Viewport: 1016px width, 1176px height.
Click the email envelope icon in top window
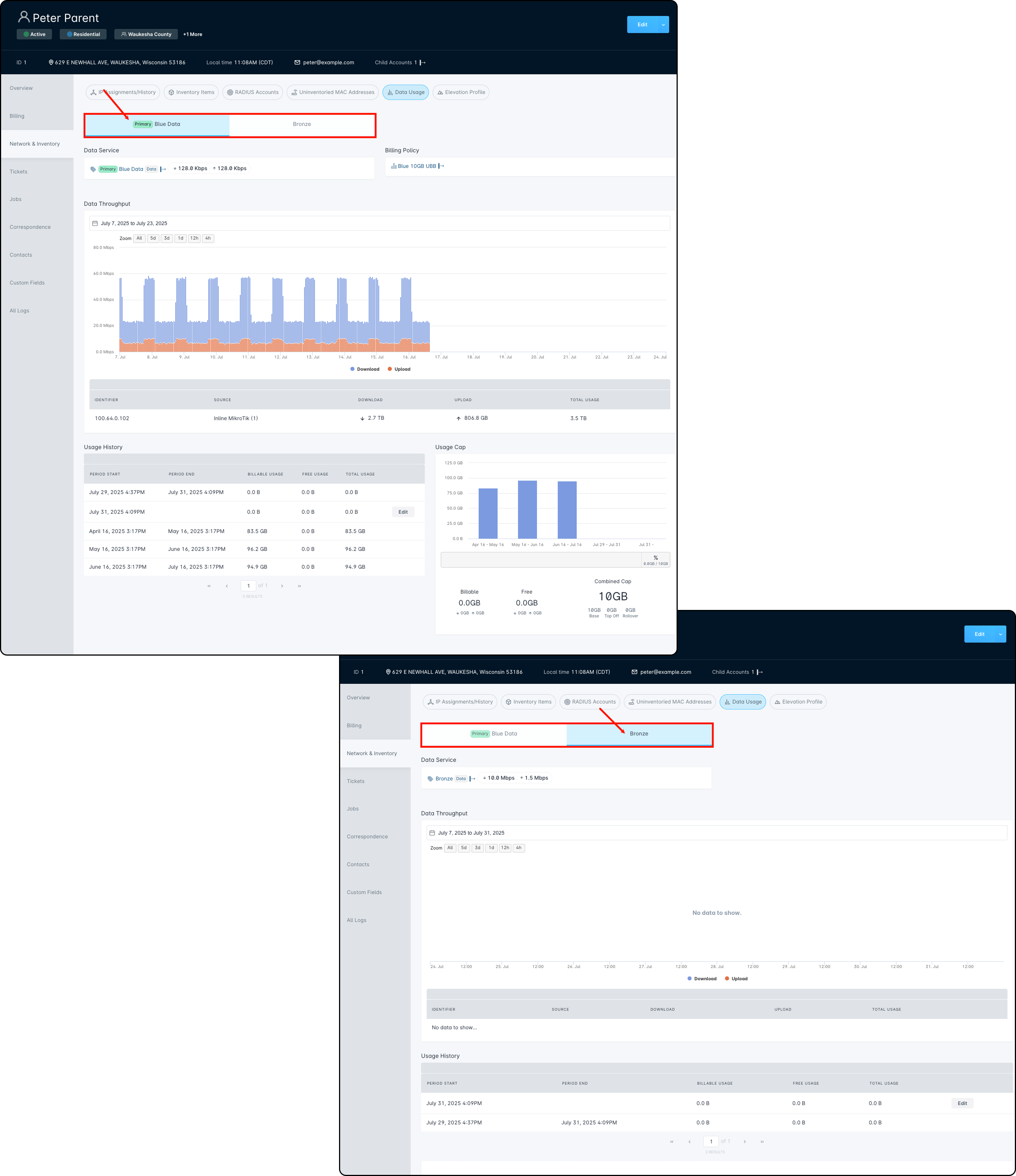coord(297,62)
